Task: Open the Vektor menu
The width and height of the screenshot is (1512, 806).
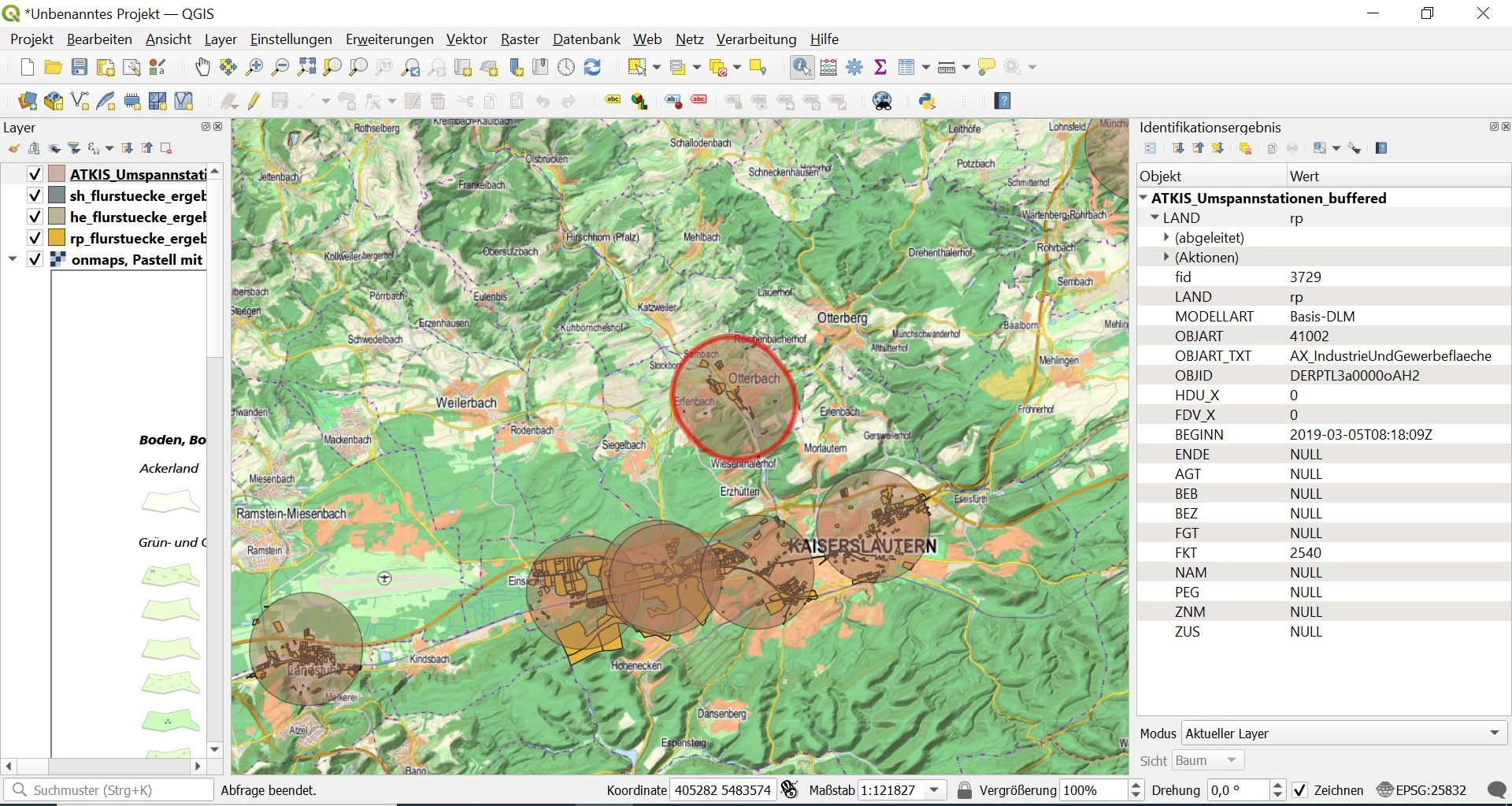Action: point(466,39)
